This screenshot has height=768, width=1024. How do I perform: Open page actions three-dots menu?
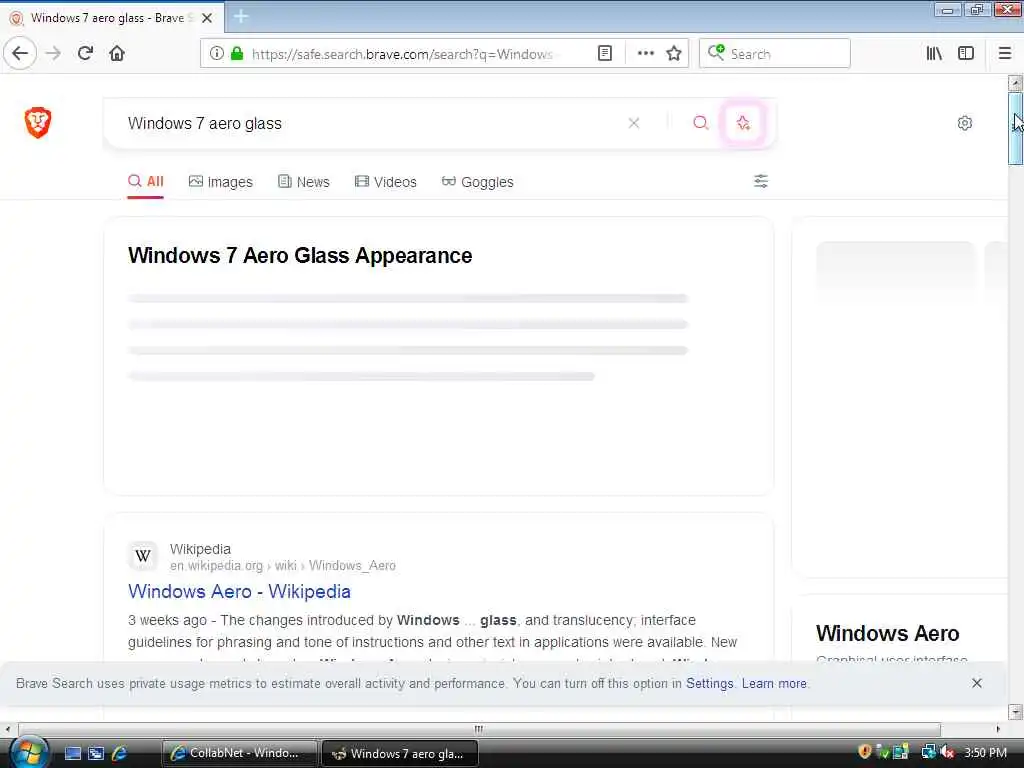coord(645,54)
